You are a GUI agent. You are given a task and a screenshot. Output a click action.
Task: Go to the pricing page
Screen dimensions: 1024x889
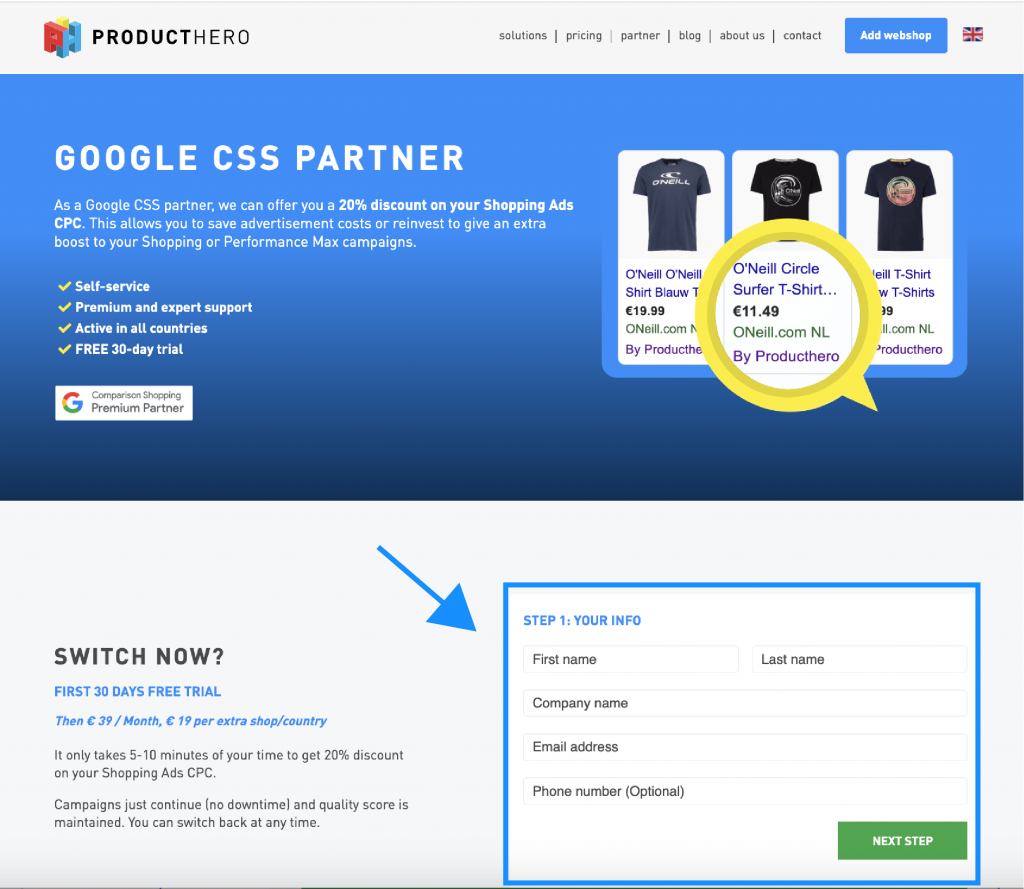[x=584, y=36]
